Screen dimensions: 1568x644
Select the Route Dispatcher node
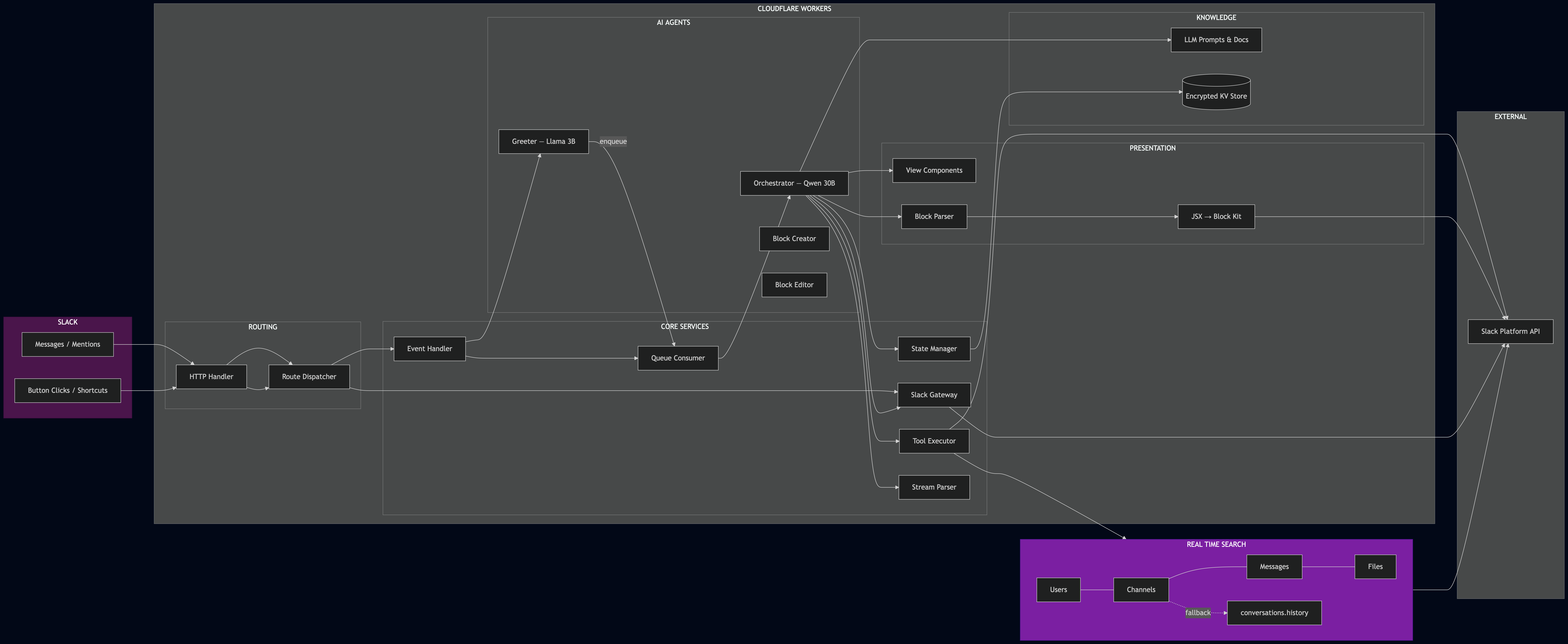(x=309, y=377)
